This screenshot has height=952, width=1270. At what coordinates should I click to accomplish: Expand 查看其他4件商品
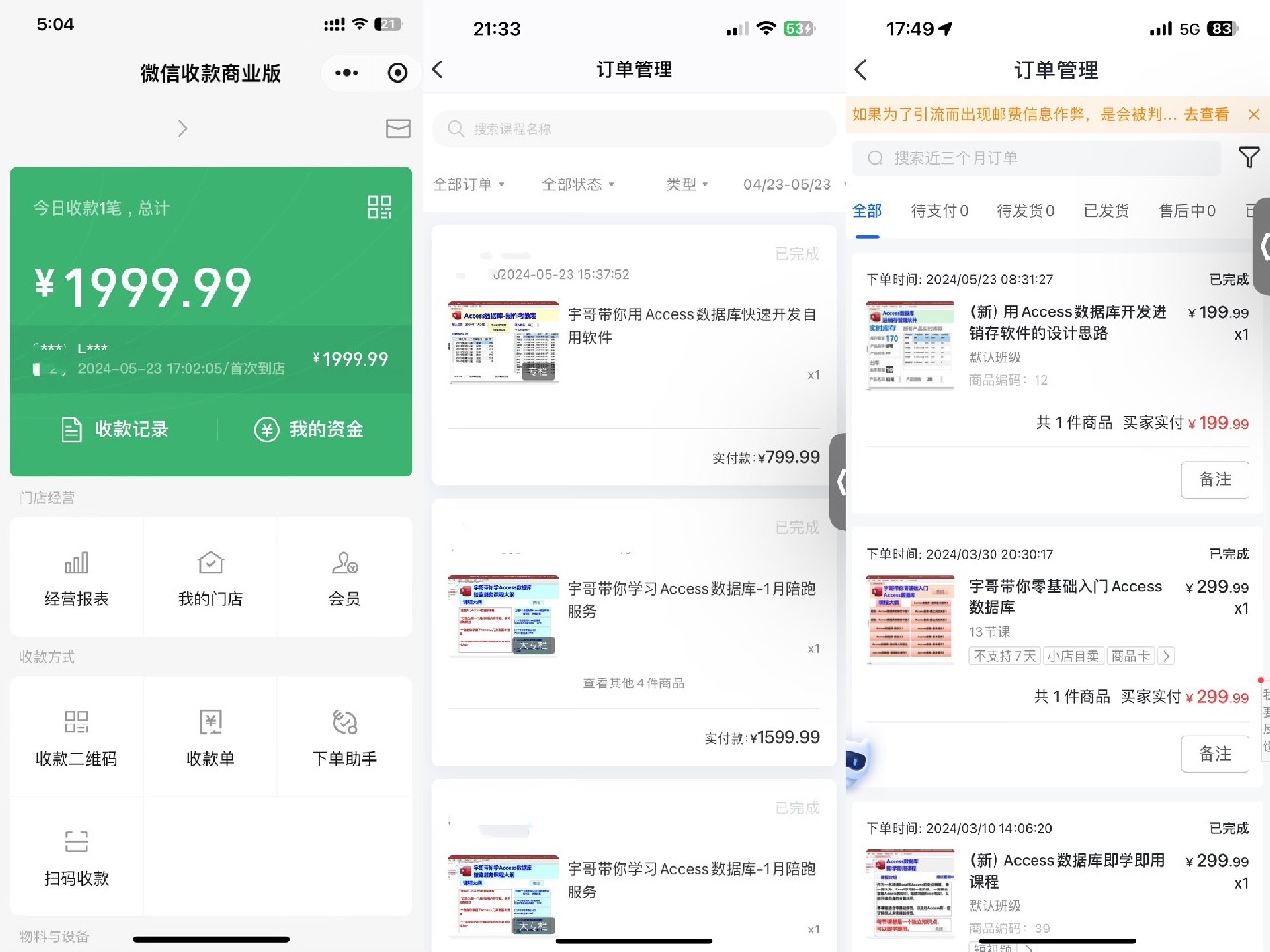pos(634,683)
